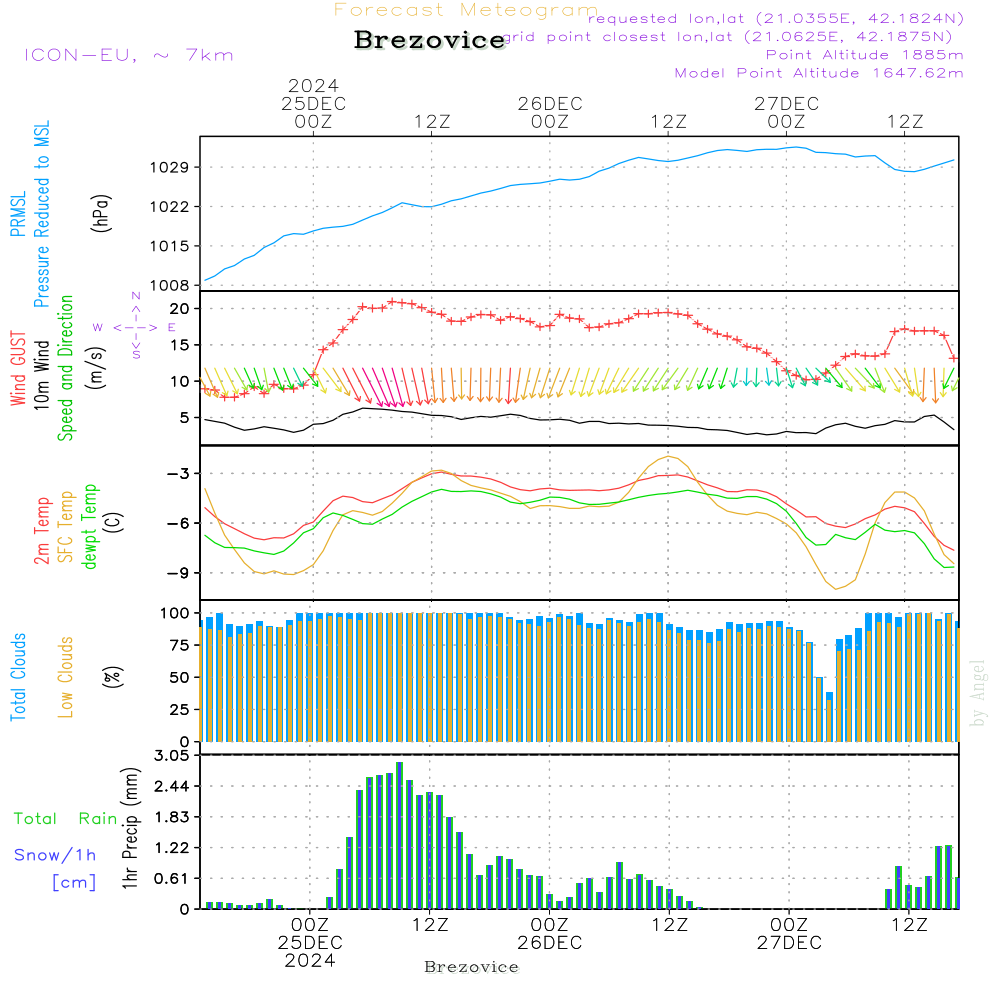
Task: Click the top 25DEC date label
Action: coord(313,104)
